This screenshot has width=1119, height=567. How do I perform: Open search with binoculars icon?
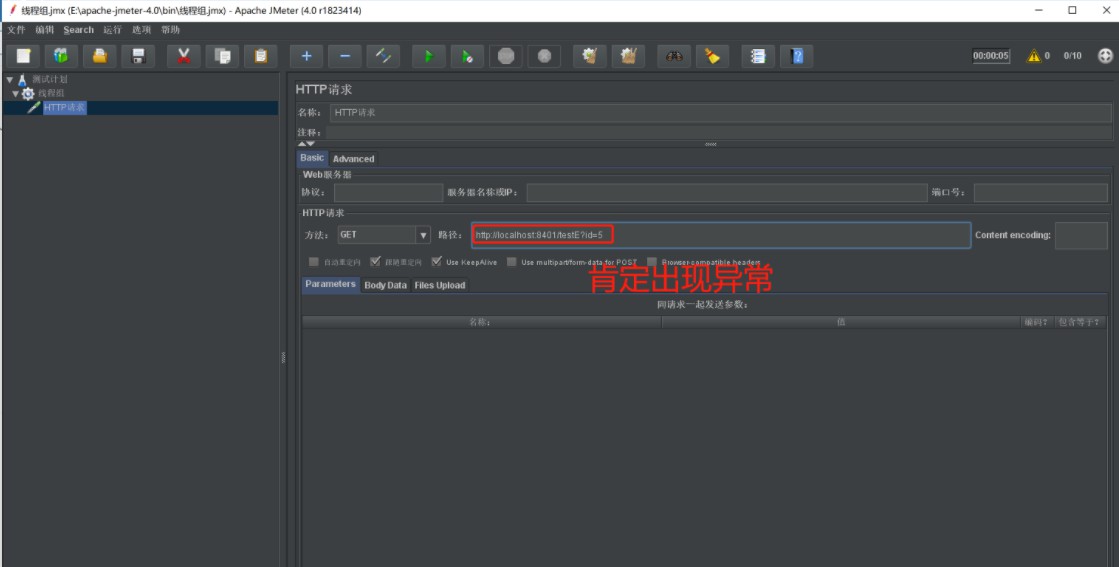pyautogui.click(x=674, y=56)
